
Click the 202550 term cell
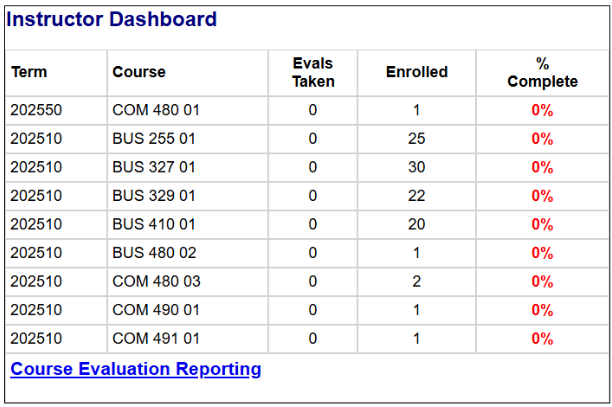point(36,111)
